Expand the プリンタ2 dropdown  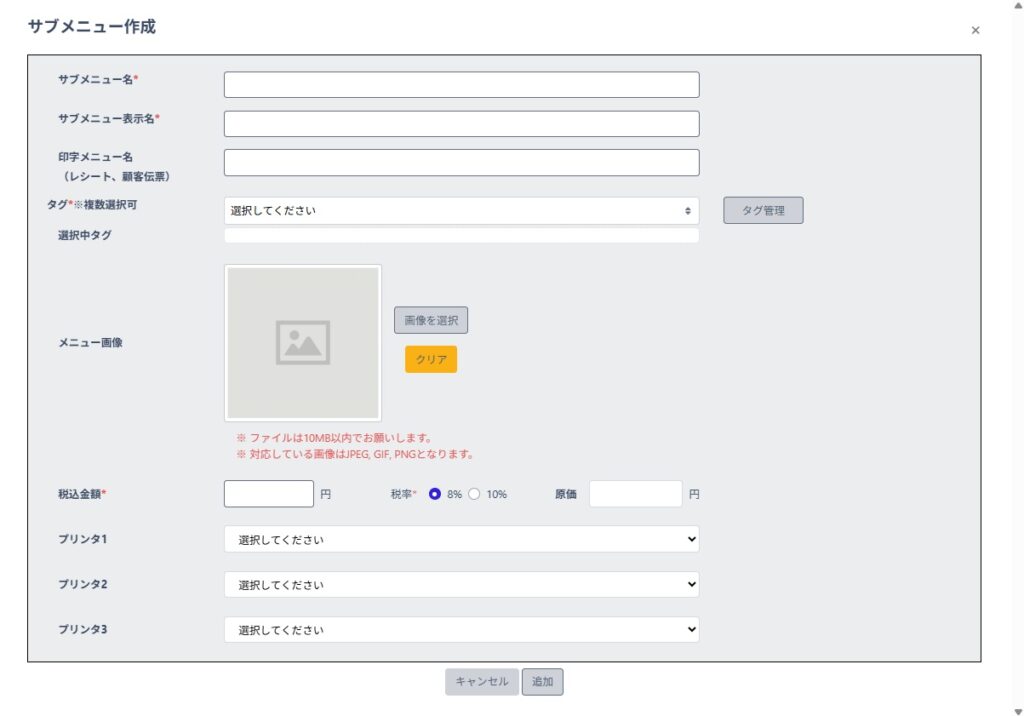click(x=461, y=585)
